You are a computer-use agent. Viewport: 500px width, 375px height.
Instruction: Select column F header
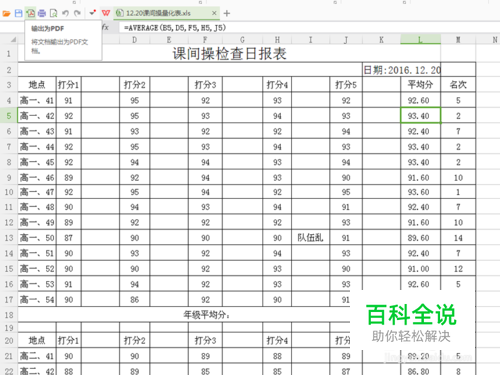pos(205,40)
